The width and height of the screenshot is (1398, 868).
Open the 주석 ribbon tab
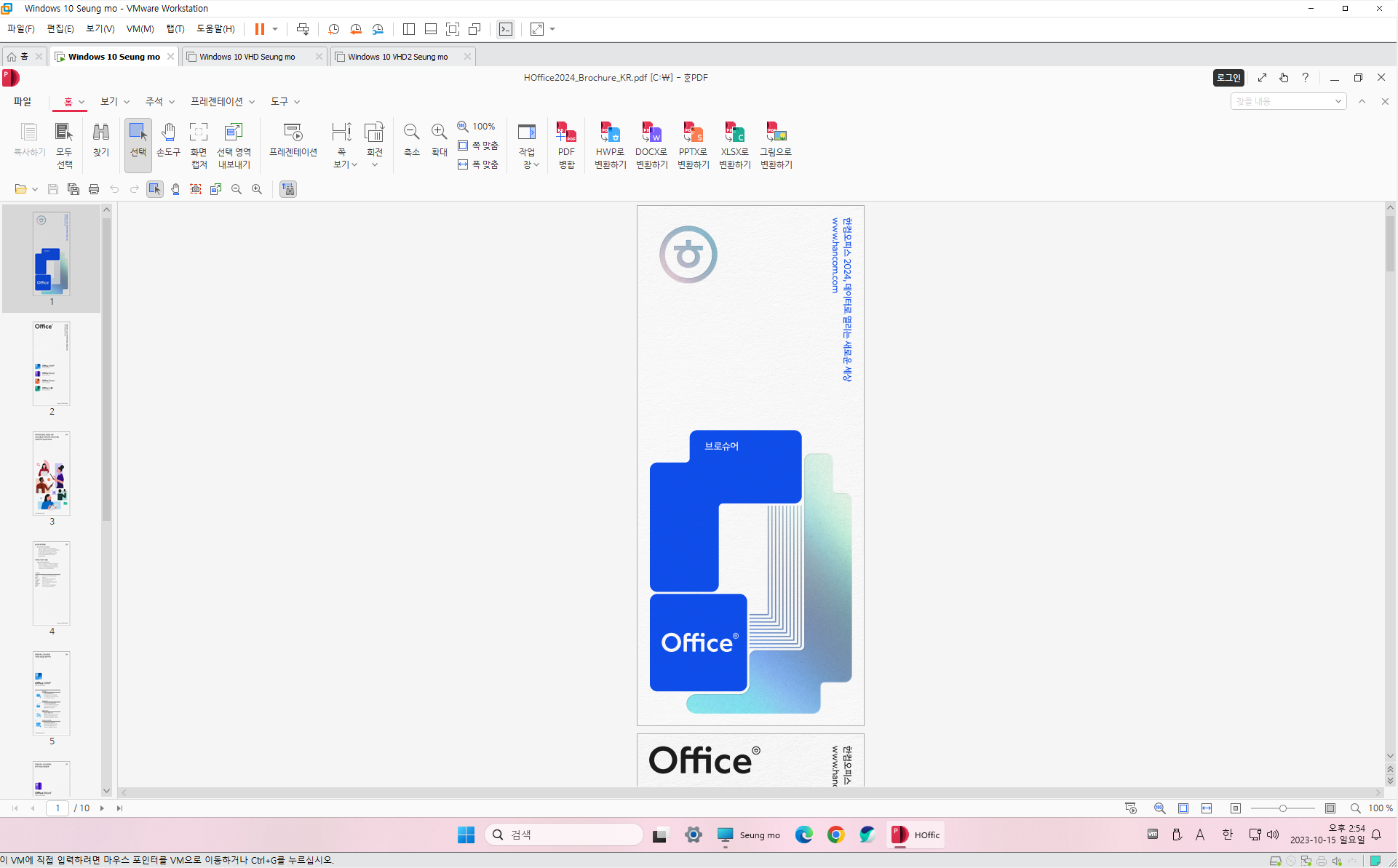(x=159, y=101)
